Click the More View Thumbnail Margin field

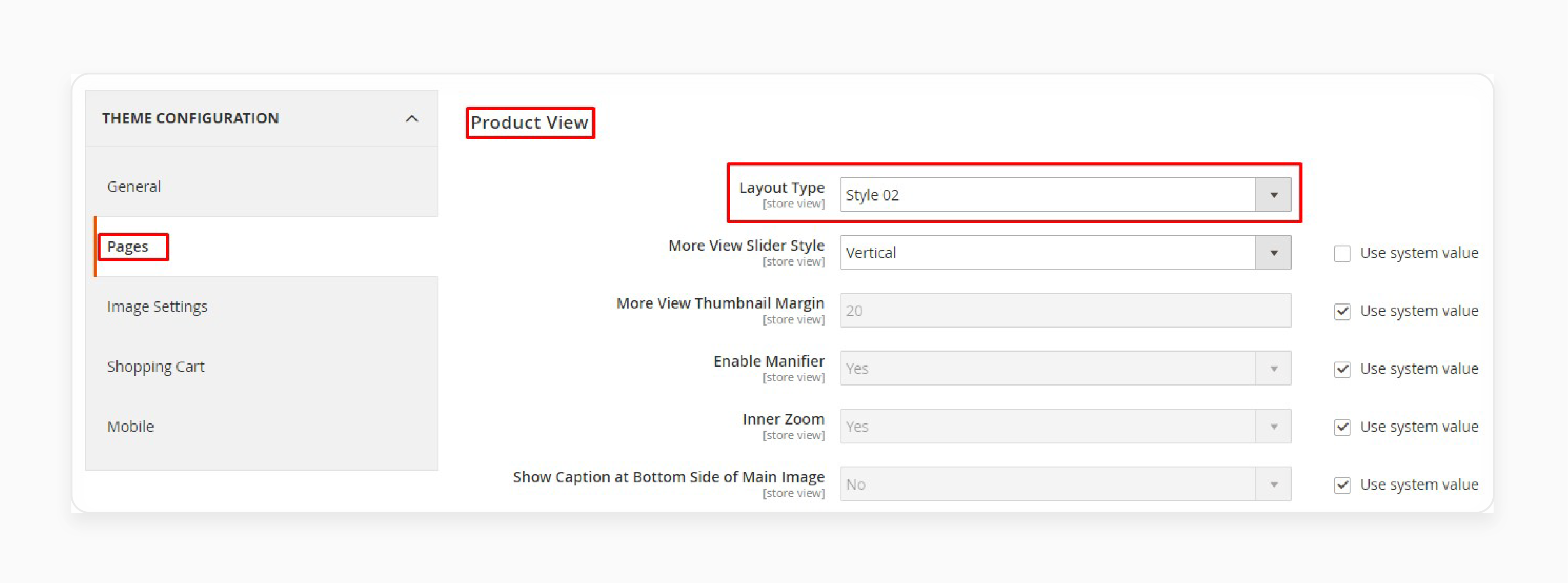[x=1065, y=311]
